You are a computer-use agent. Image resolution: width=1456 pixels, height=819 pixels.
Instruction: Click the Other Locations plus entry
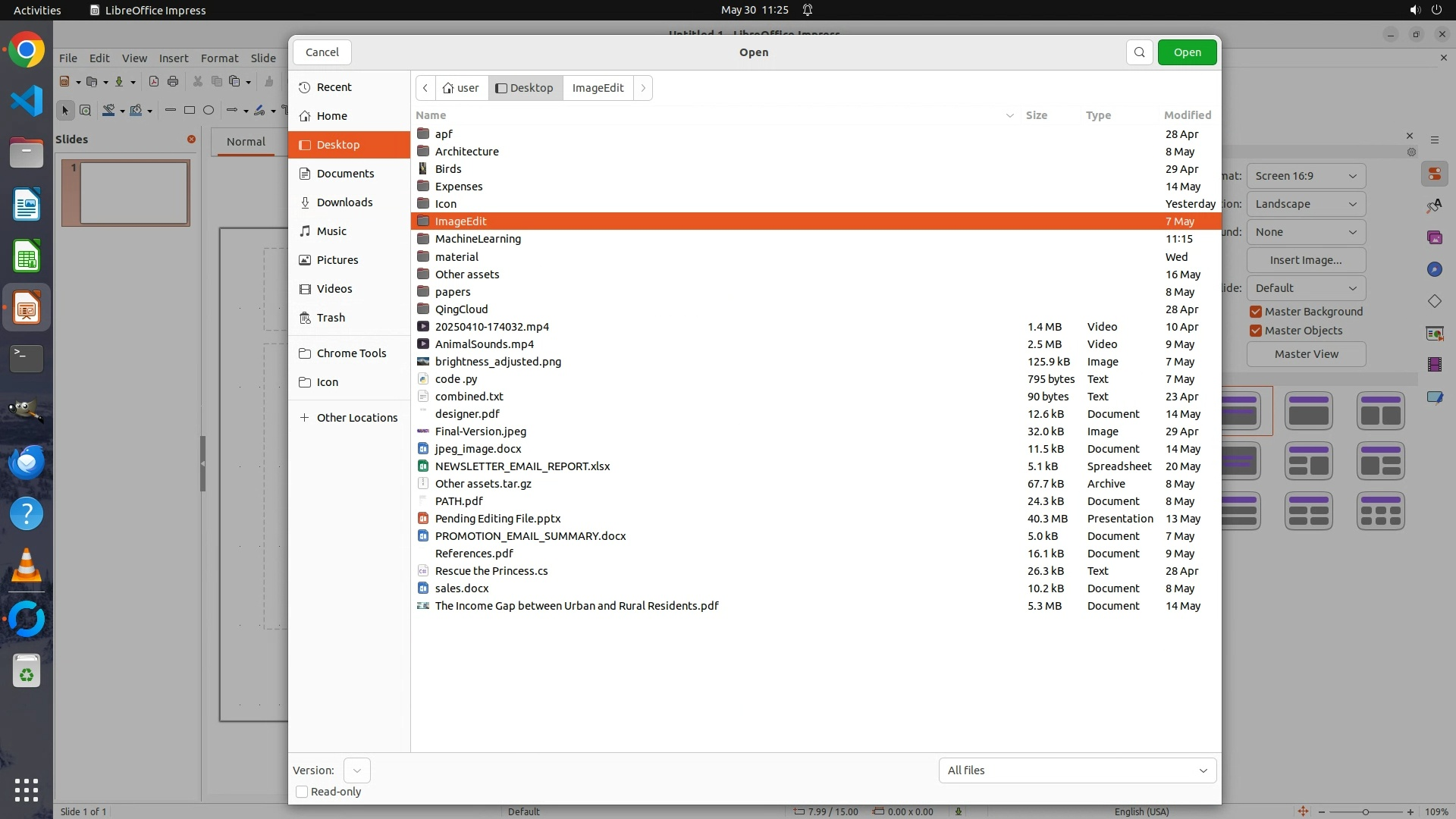[349, 418]
